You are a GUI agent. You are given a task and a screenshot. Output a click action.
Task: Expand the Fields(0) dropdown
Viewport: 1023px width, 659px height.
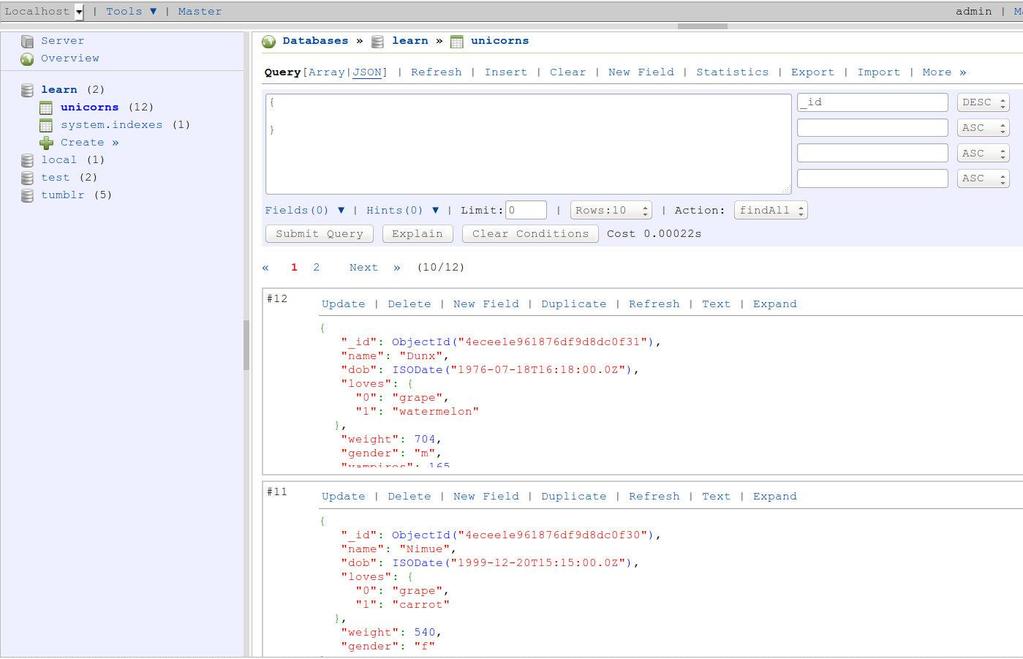coord(305,210)
